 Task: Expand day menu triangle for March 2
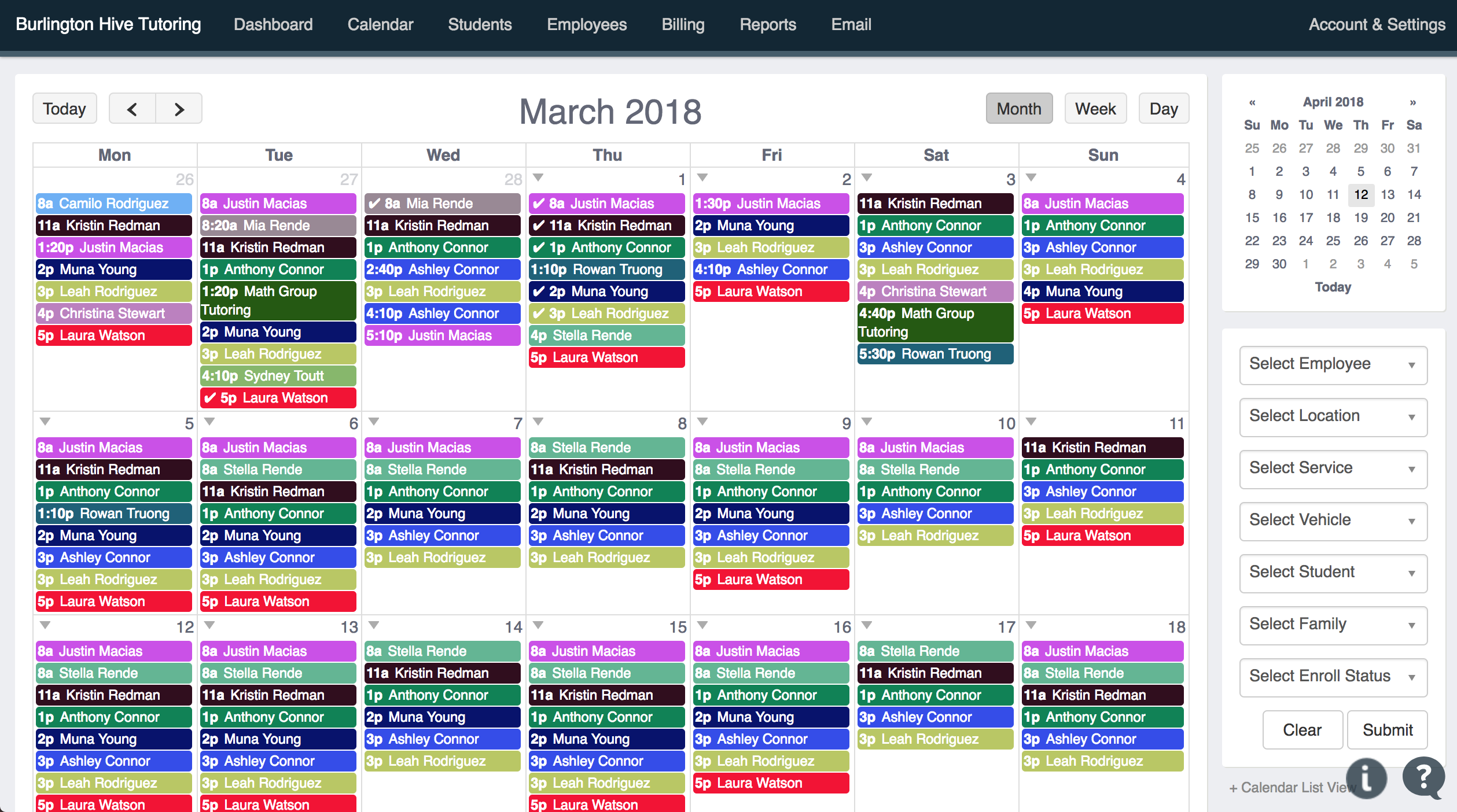pos(702,178)
